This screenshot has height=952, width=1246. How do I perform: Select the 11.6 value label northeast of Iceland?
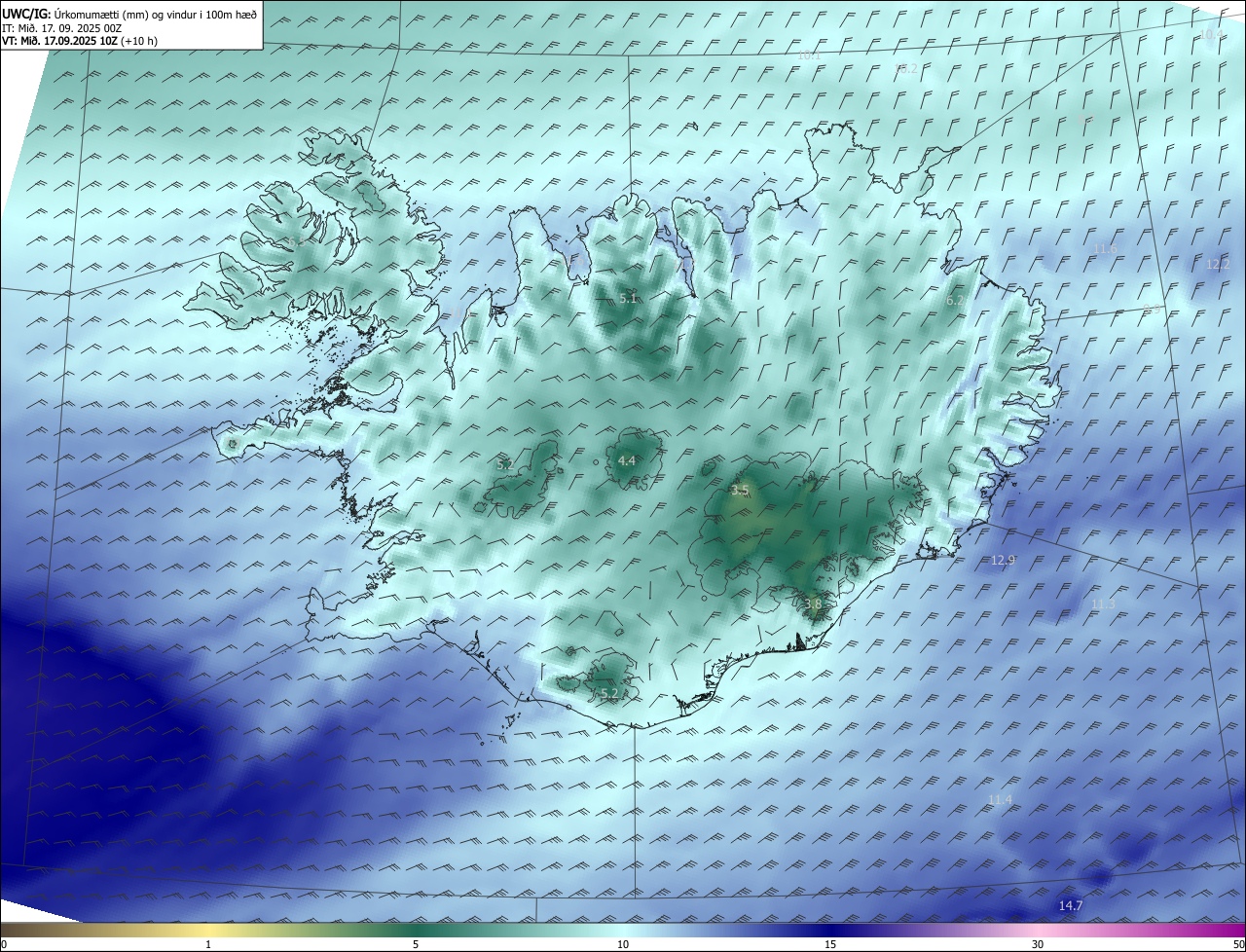(1104, 249)
